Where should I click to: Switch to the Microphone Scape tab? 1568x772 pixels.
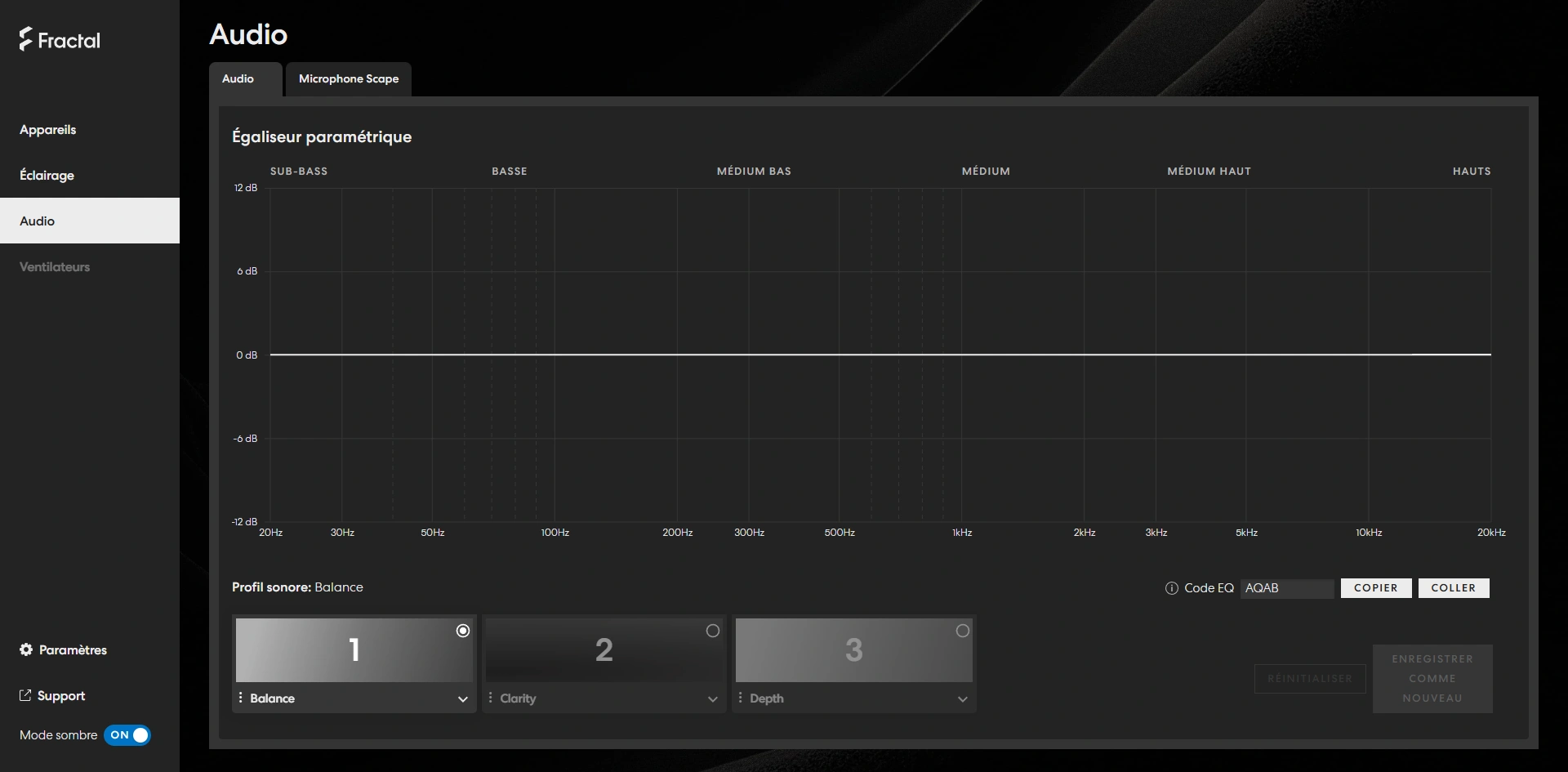click(x=349, y=79)
